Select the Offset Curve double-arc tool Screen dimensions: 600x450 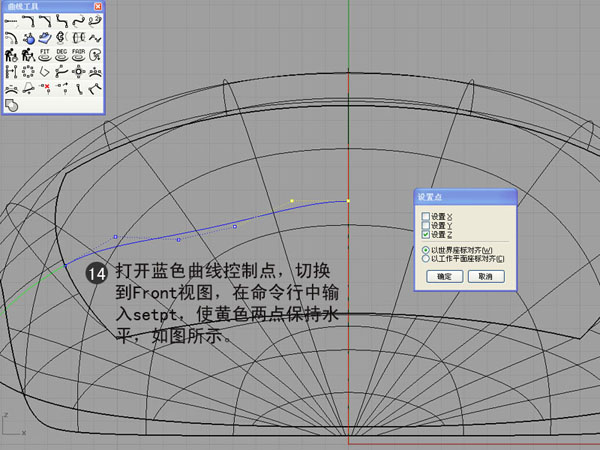11,38
